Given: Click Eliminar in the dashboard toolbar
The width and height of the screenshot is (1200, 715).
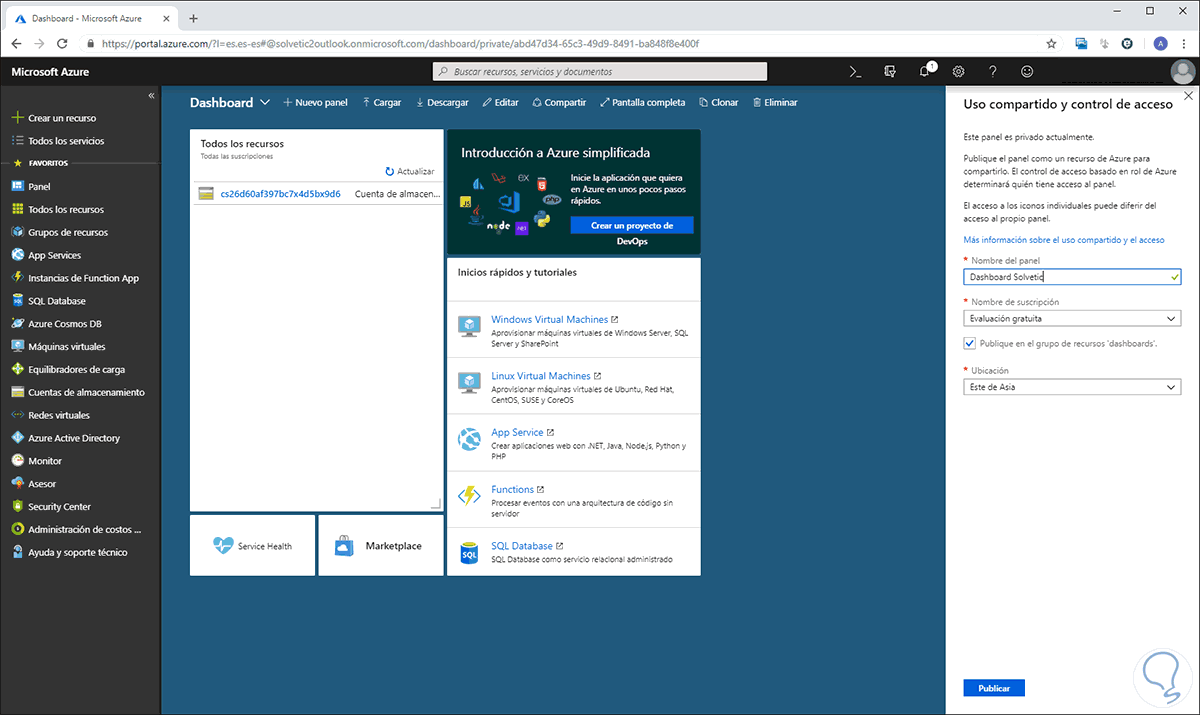Looking at the screenshot, I should coord(775,102).
